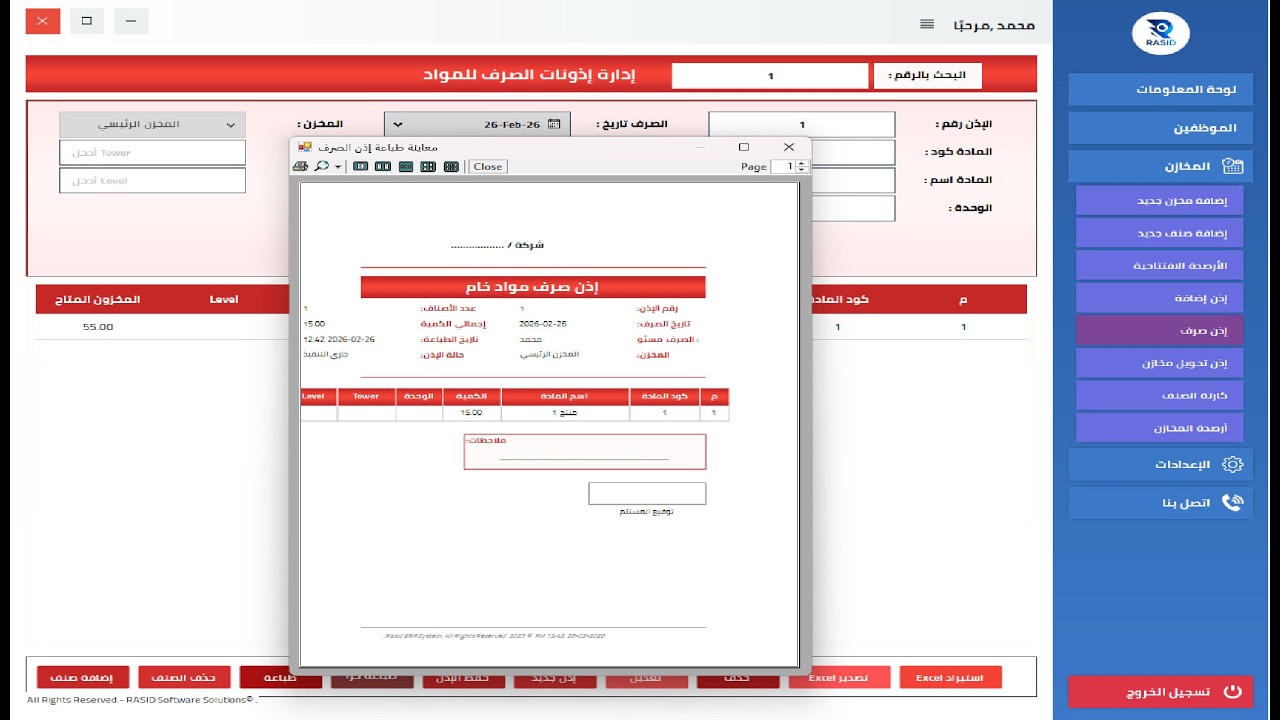Open كارته الصنف item card page
Viewport: 1280px width, 720px height.
(x=1160, y=395)
